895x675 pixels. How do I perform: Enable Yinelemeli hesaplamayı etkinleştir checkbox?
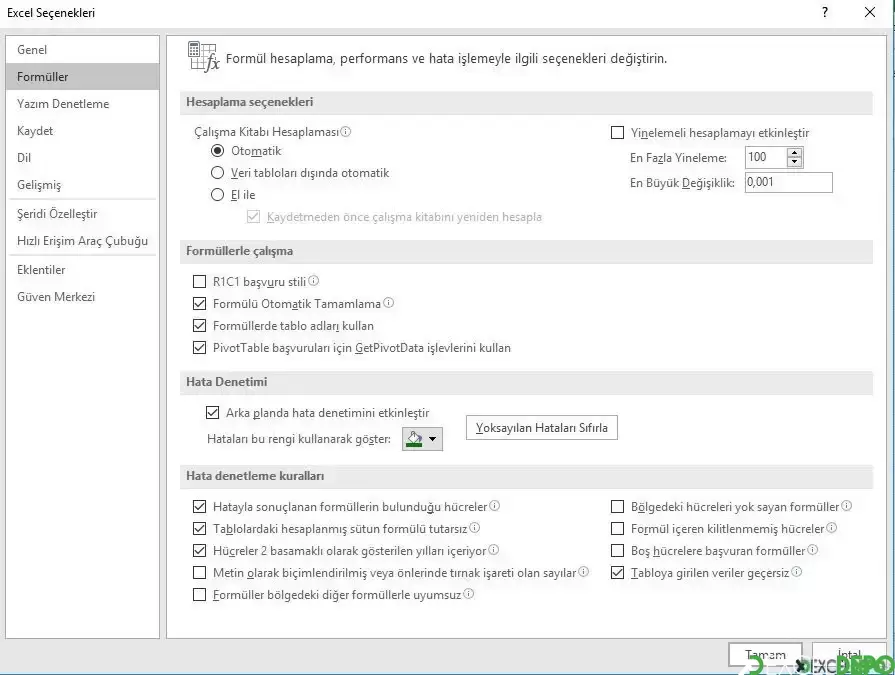point(618,133)
